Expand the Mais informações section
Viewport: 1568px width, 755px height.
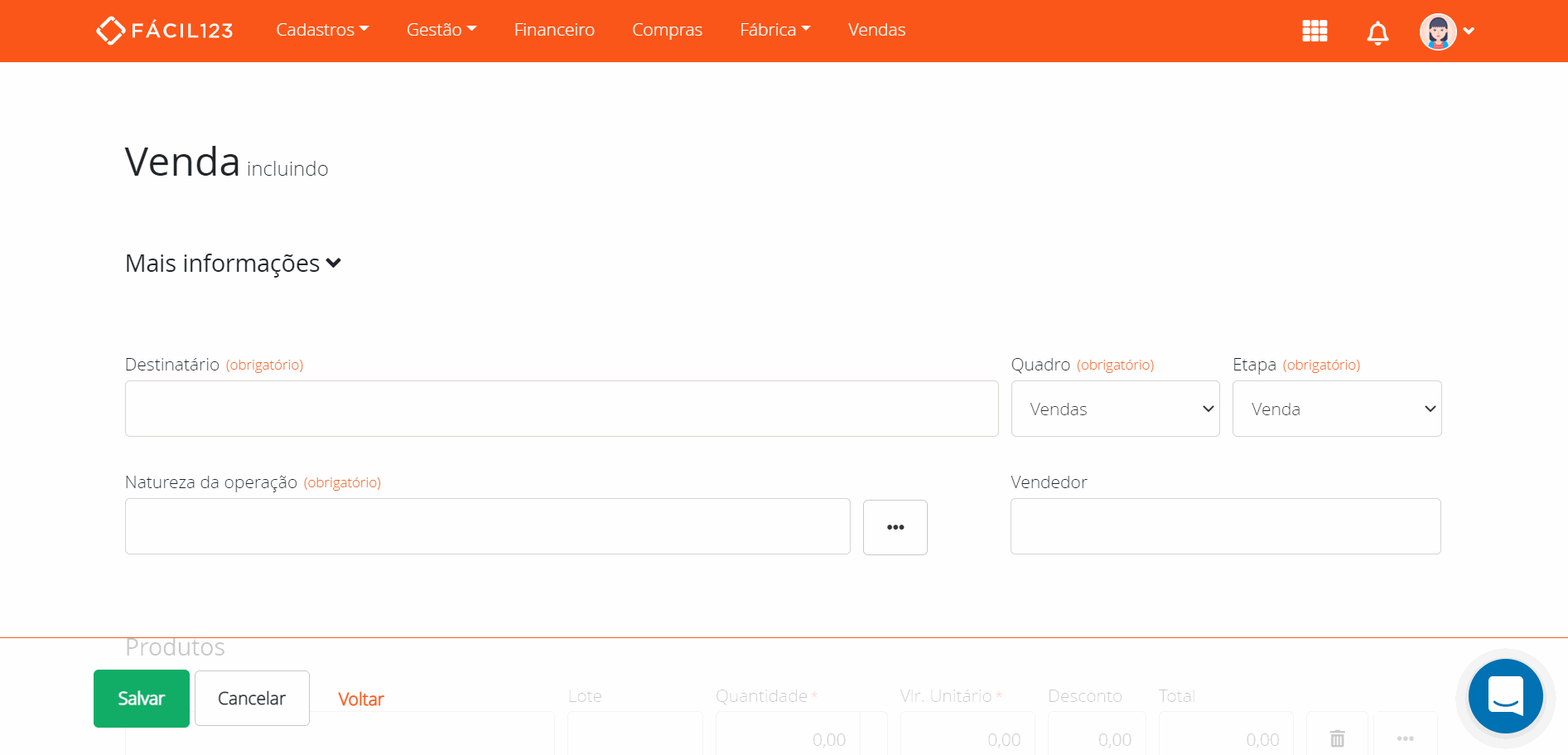coord(233,264)
